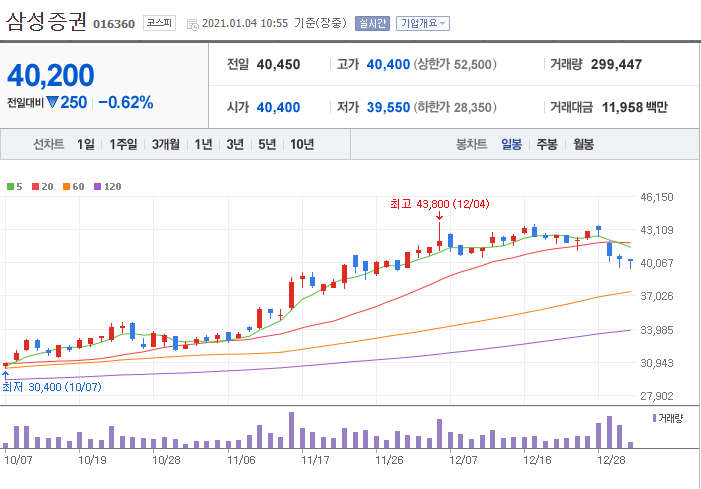Click the 하한가 28,350 text
This screenshot has height=489, width=701.
pos(455,107)
